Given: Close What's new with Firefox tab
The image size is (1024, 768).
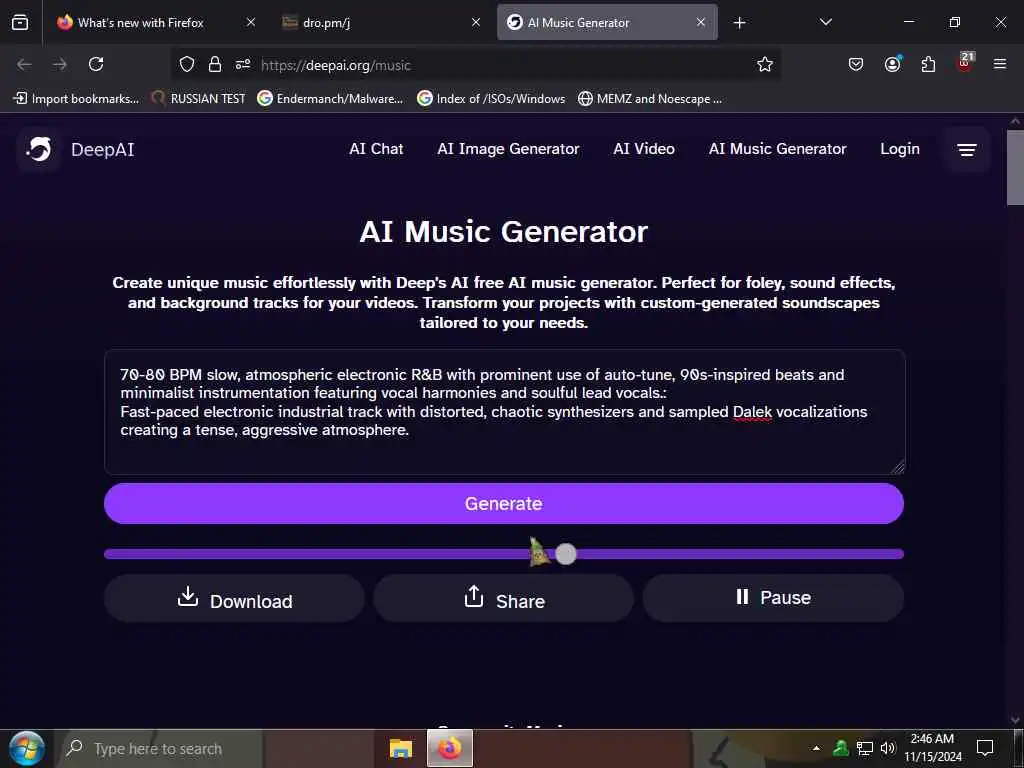Looking at the screenshot, I should pos(251,22).
